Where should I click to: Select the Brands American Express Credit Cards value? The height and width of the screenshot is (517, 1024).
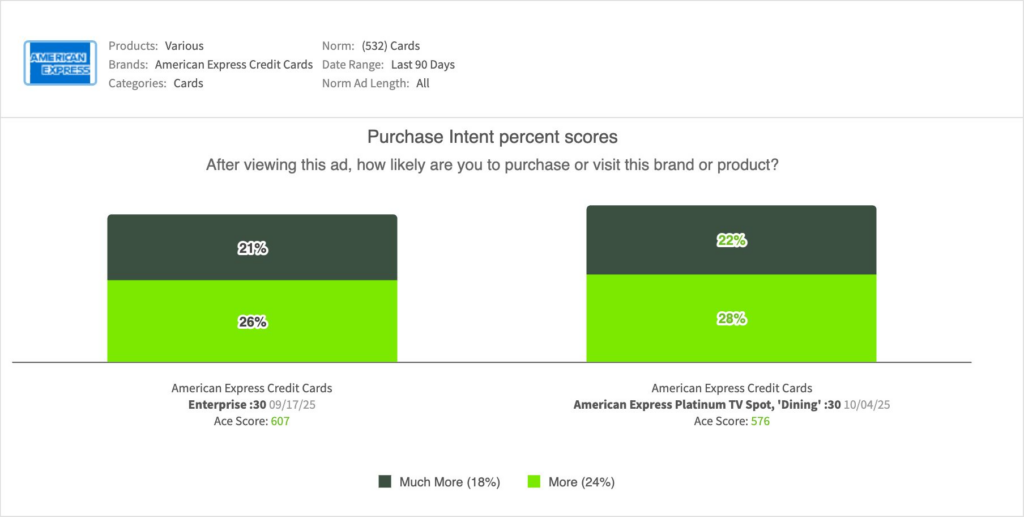(x=234, y=65)
